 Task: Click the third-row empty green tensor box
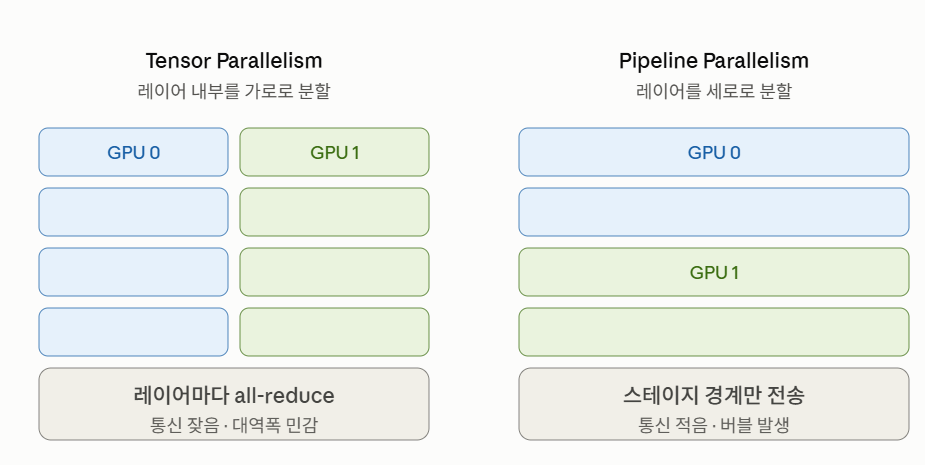334,272
